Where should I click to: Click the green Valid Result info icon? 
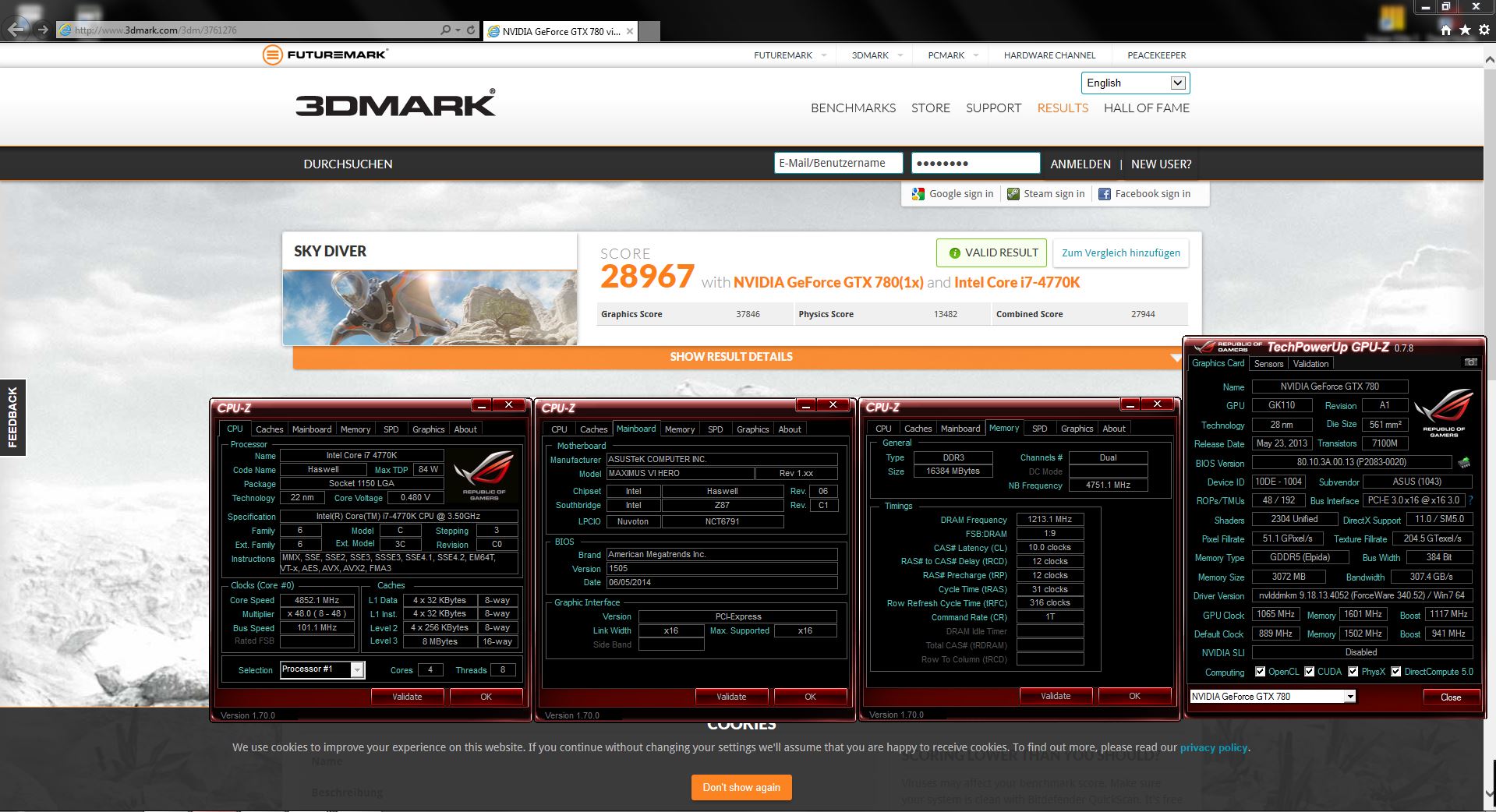coord(954,253)
